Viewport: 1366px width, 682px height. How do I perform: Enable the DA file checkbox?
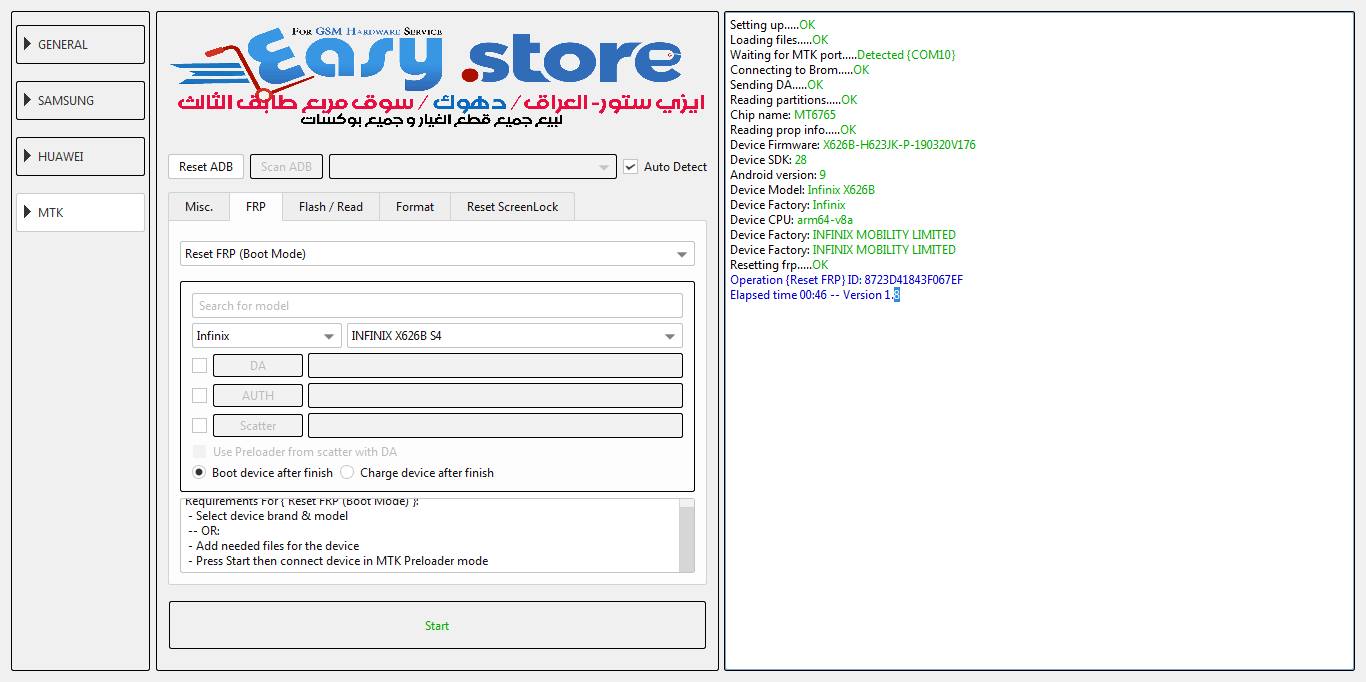[x=200, y=366]
